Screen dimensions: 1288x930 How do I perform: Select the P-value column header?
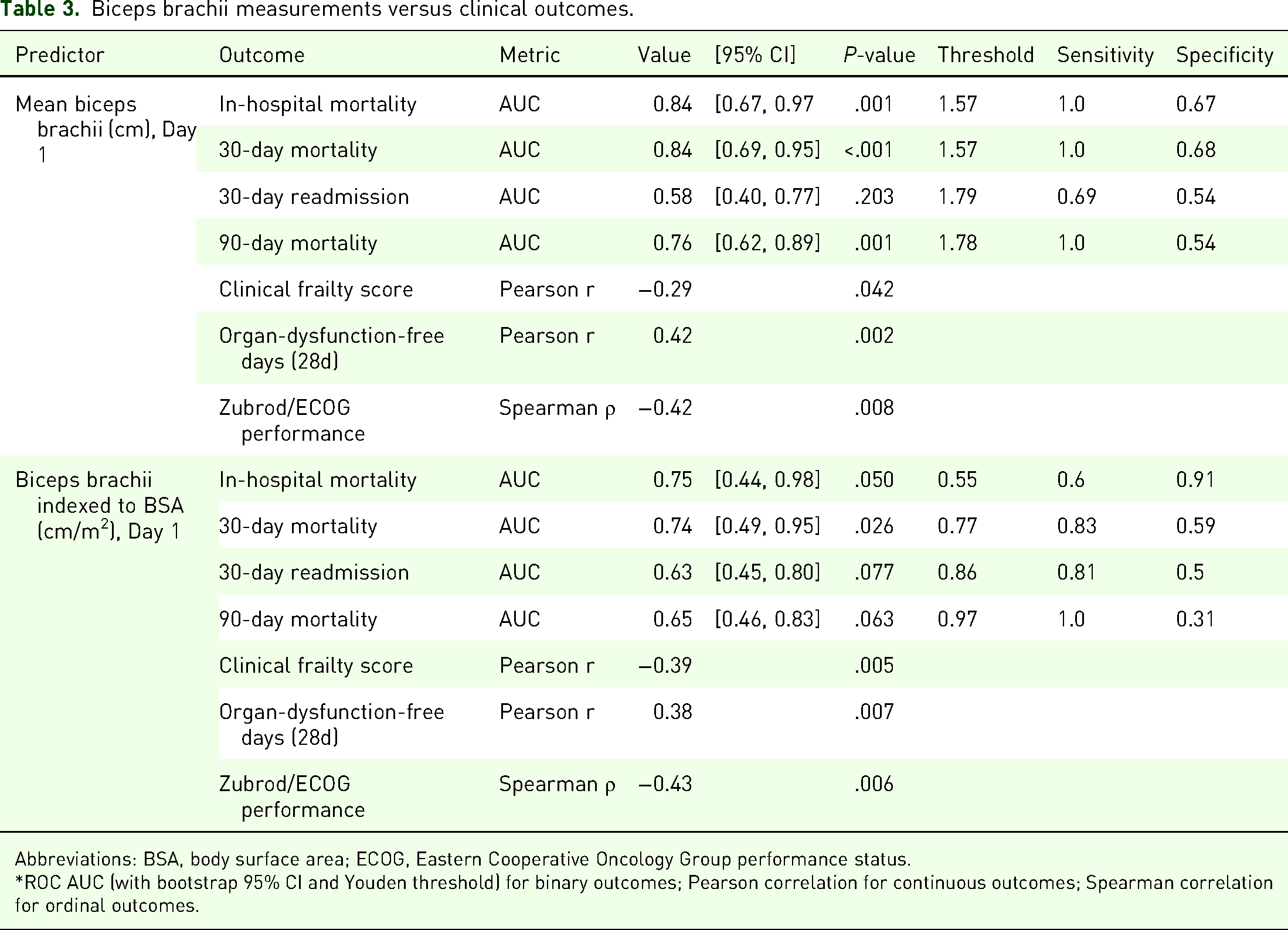879,55
